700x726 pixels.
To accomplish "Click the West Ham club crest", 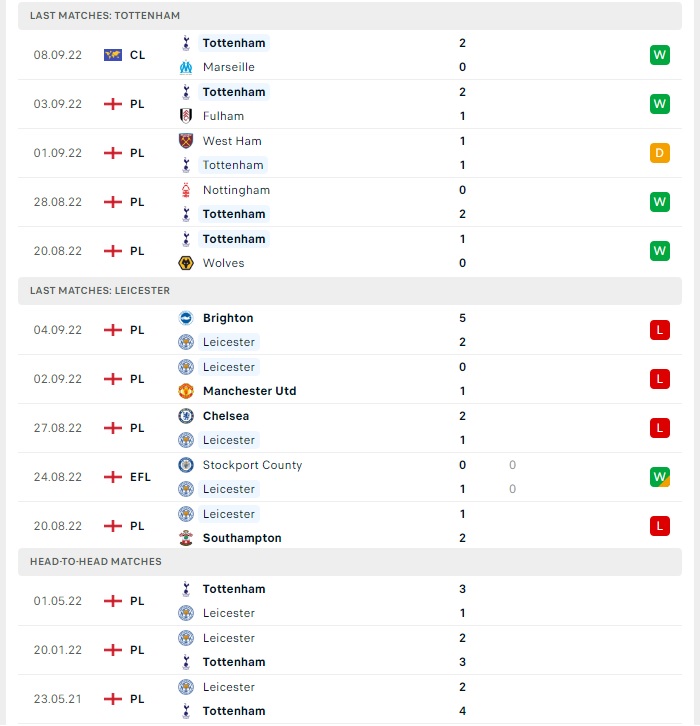I will tap(186, 141).
